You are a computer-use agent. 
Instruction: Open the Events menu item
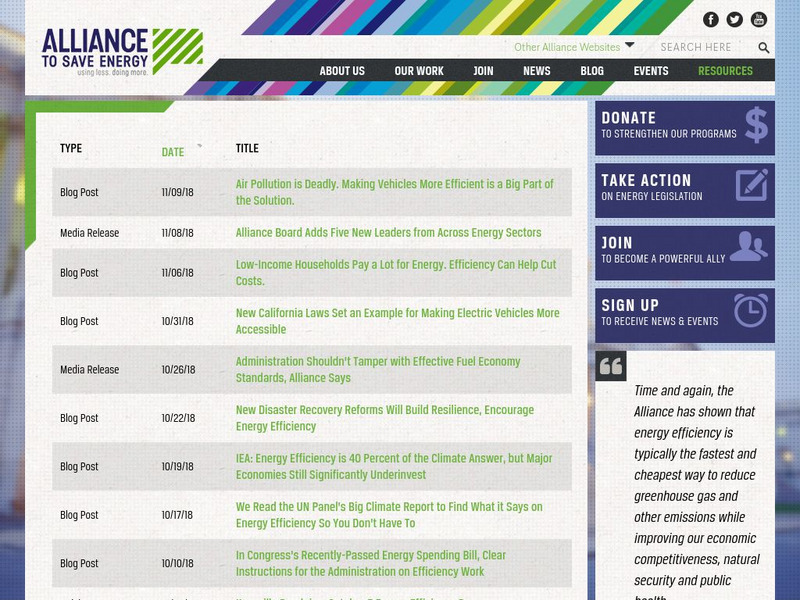pyautogui.click(x=651, y=71)
